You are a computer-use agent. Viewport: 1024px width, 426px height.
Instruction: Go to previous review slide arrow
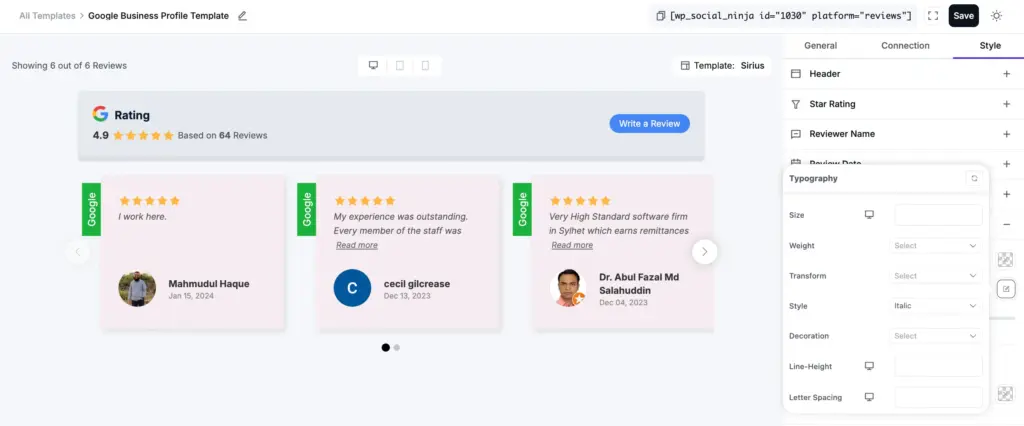pyautogui.click(x=78, y=252)
